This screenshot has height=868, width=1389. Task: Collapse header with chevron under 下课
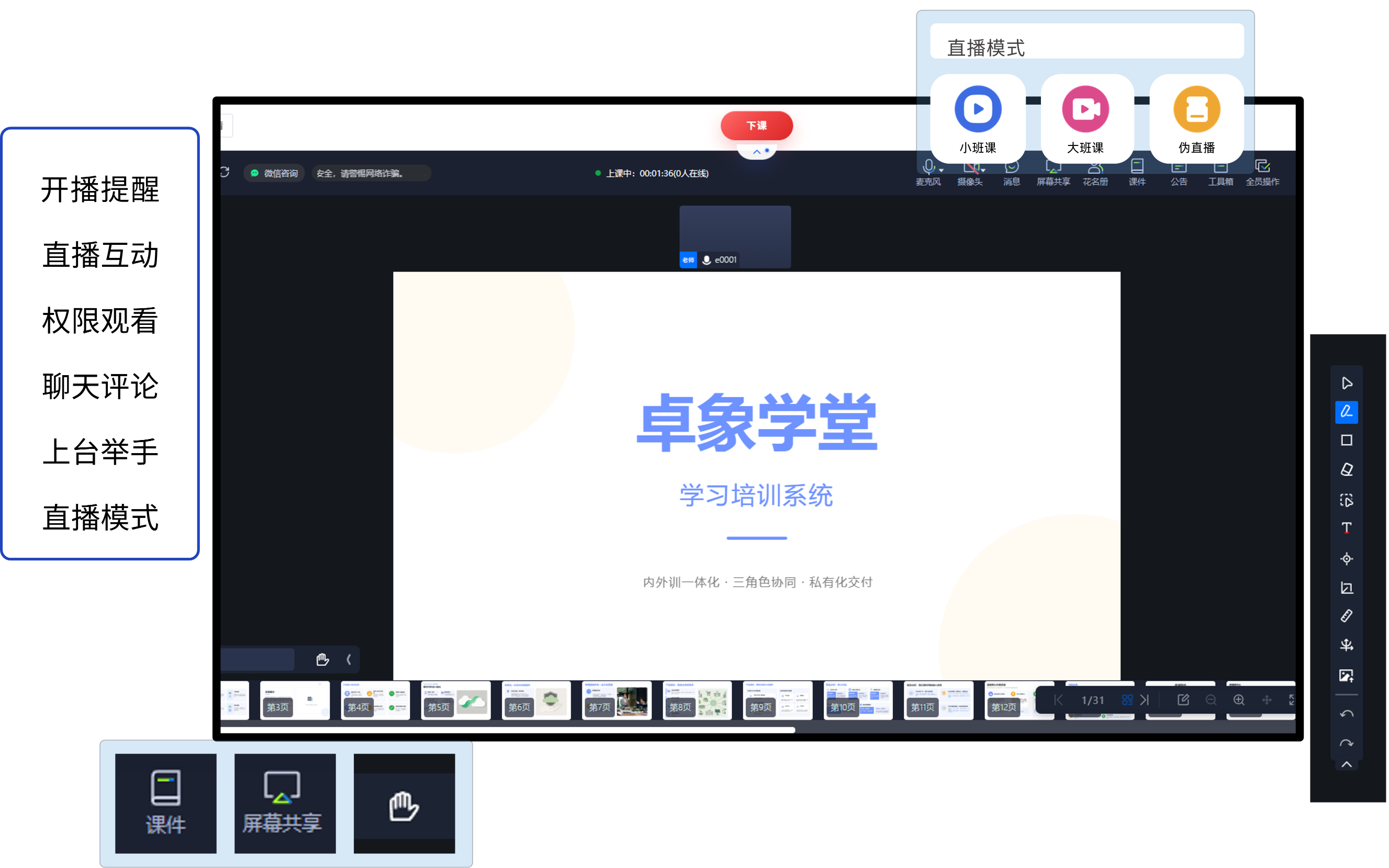tap(757, 152)
